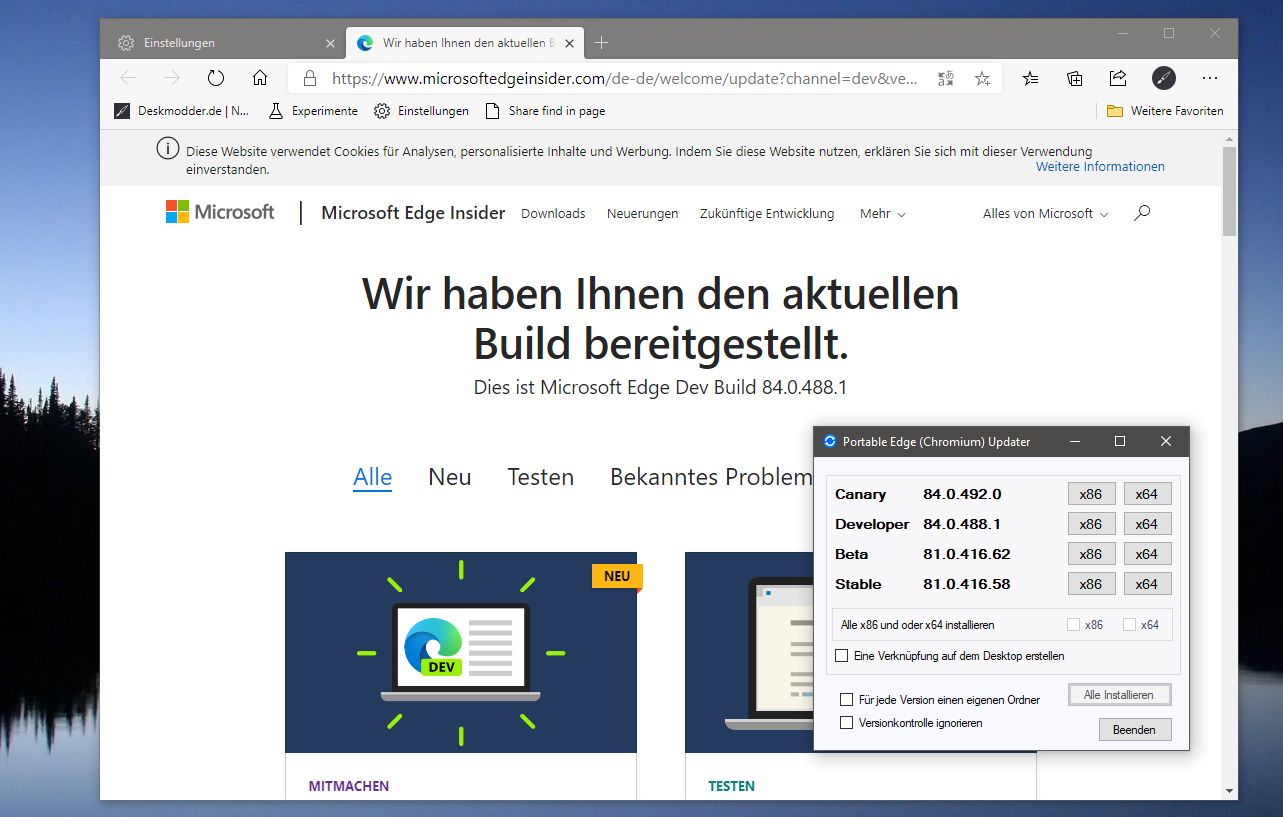Click the NEU badge on DEV card
The height and width of the screenshot is (817, 1283).
coord(617,576)
